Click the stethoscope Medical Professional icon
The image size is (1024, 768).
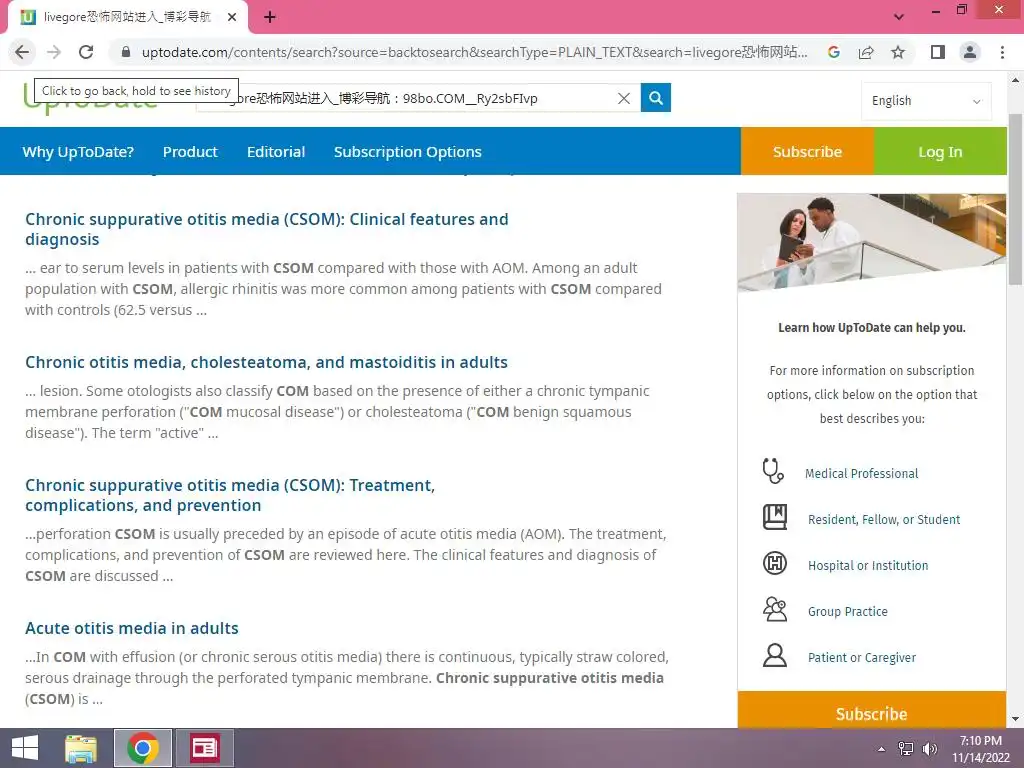coord(773,471)
